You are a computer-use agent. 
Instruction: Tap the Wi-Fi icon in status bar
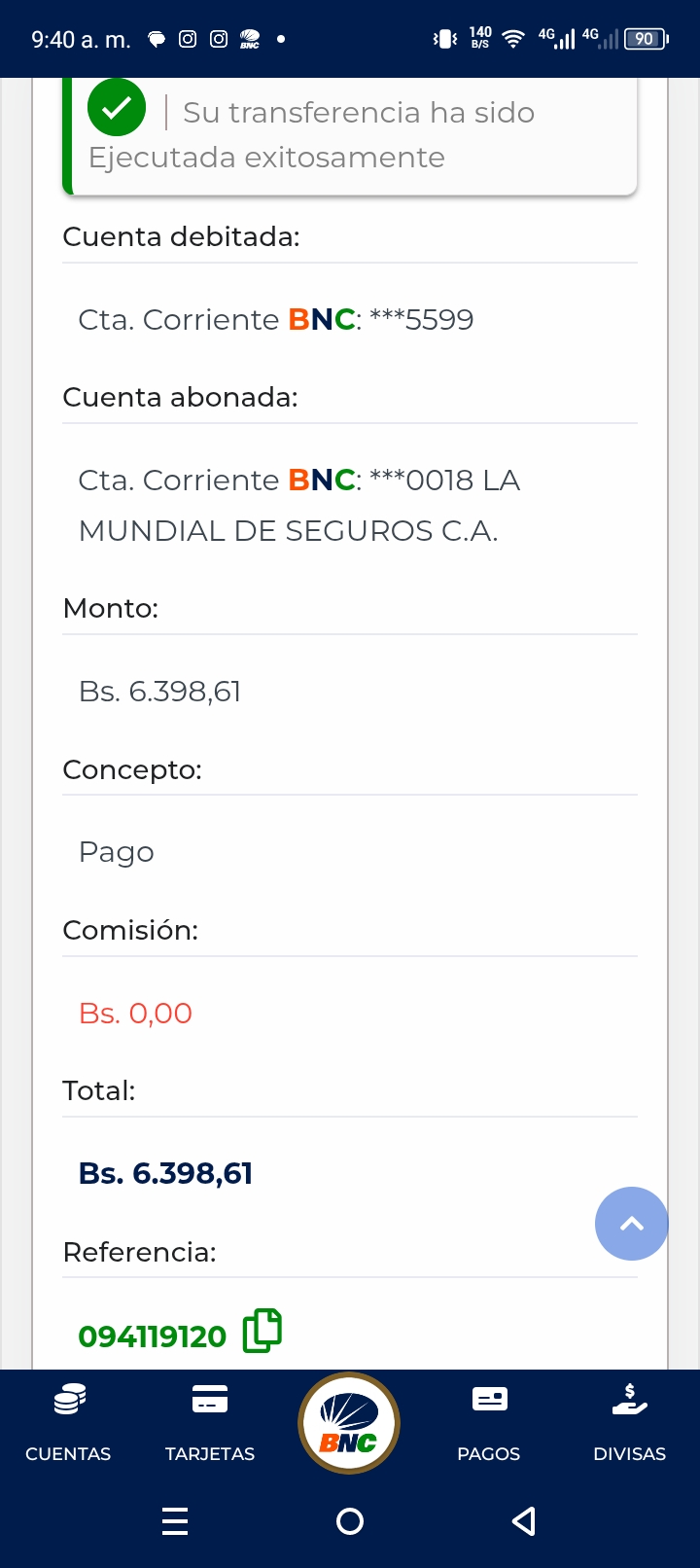(x=513, y=39)
